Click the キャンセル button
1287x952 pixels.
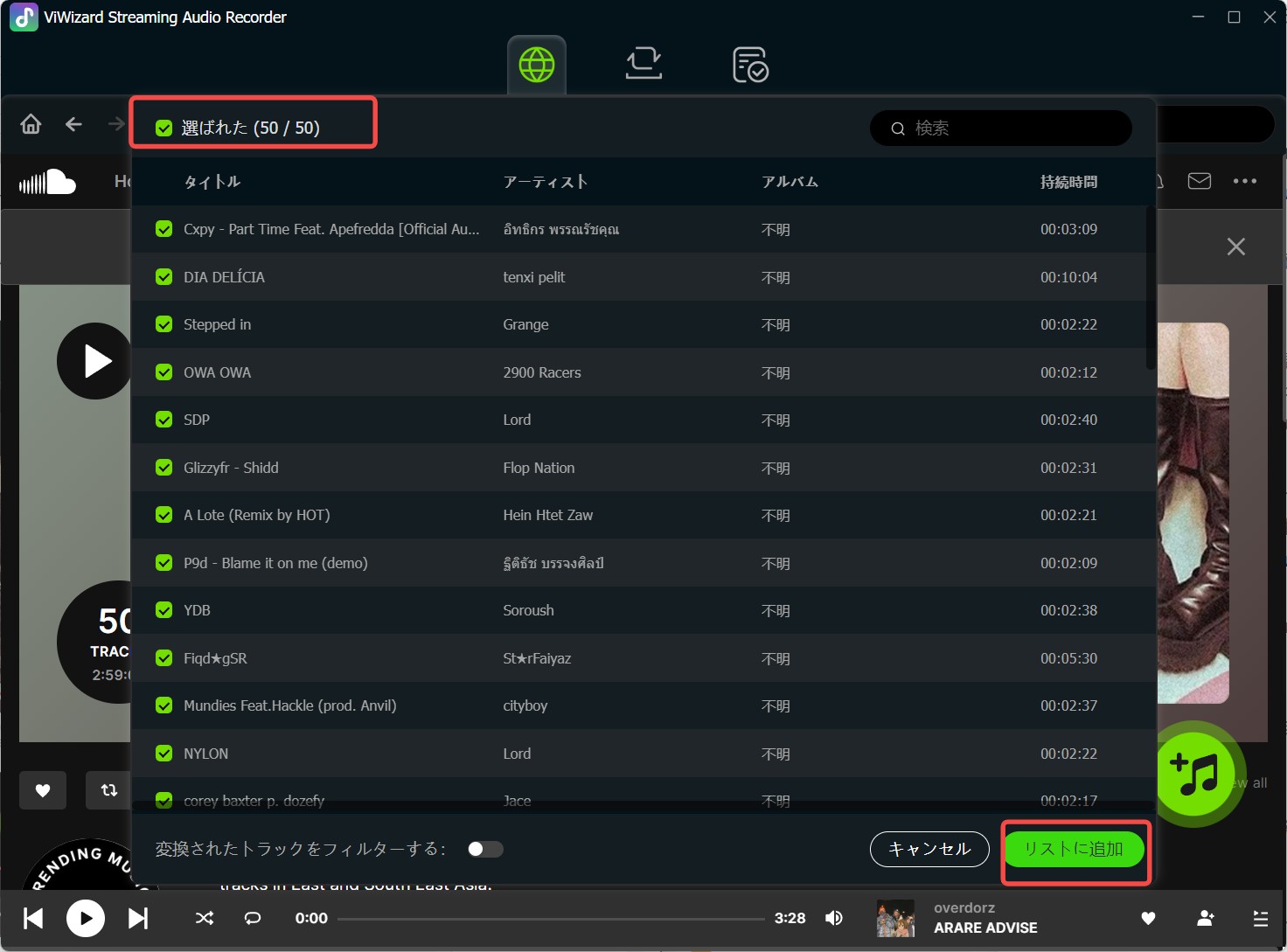pyautogui.click(x=929, y=849)
